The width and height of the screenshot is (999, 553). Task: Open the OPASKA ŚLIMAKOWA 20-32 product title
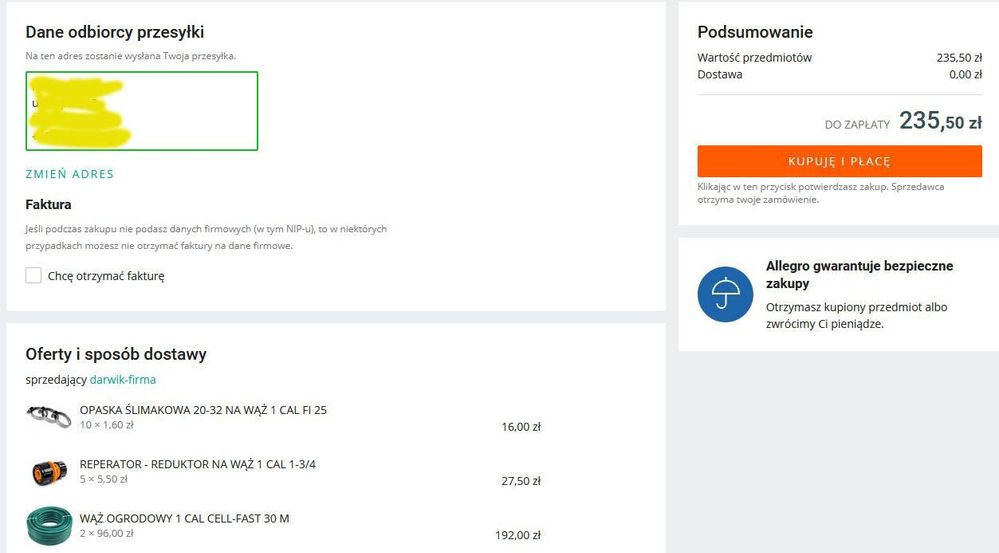(x=203, y=410)
